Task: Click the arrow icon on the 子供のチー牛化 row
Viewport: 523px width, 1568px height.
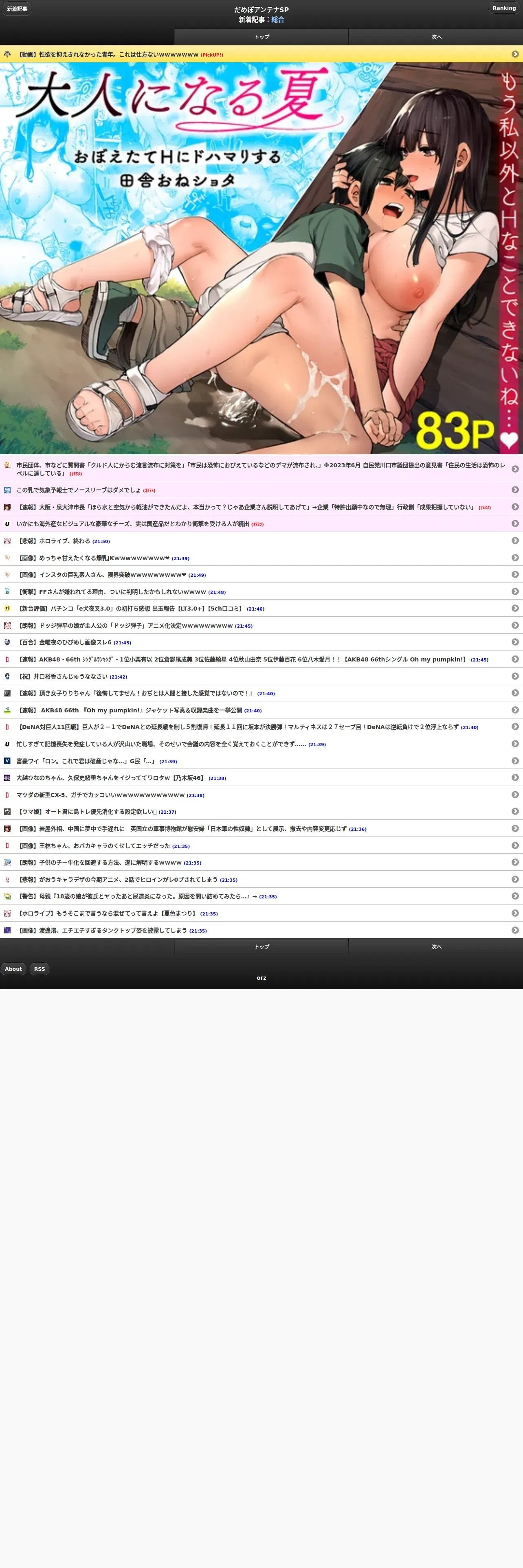Action: click(515, 862)
